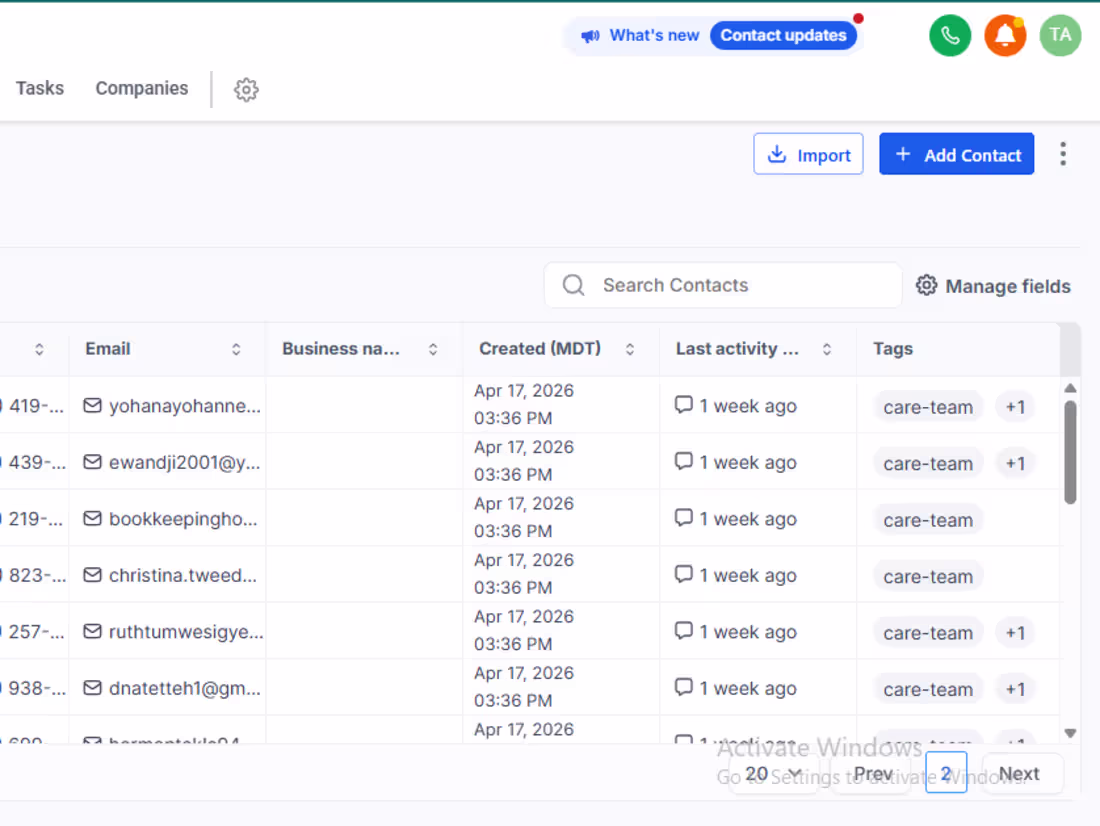Screen dimensions: 1100x826
Task: Click care-team tag in bookkeepingho row
Action: click(928, 520)
